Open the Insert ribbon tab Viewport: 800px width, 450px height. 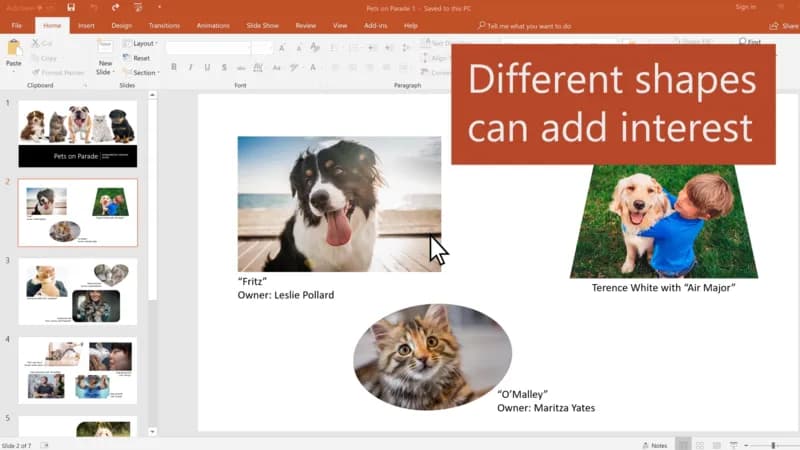[86, 25]
